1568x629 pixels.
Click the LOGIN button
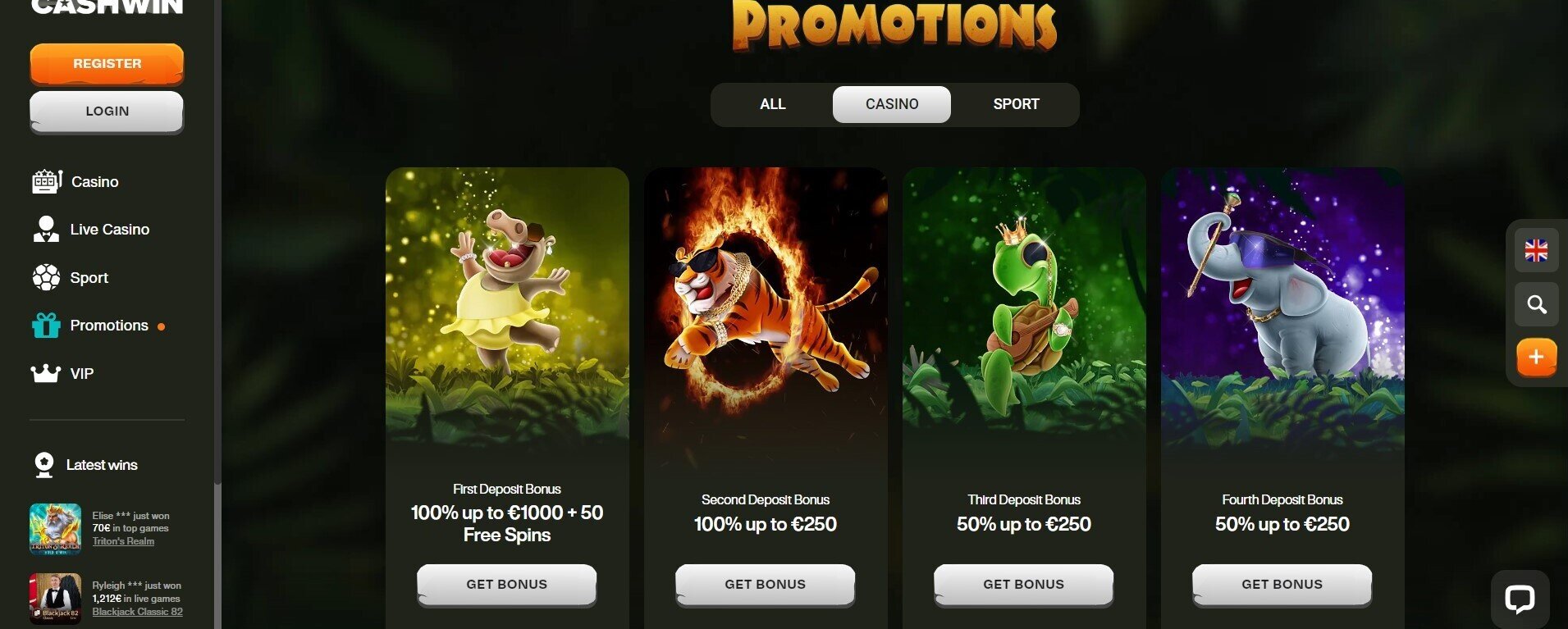107,112
